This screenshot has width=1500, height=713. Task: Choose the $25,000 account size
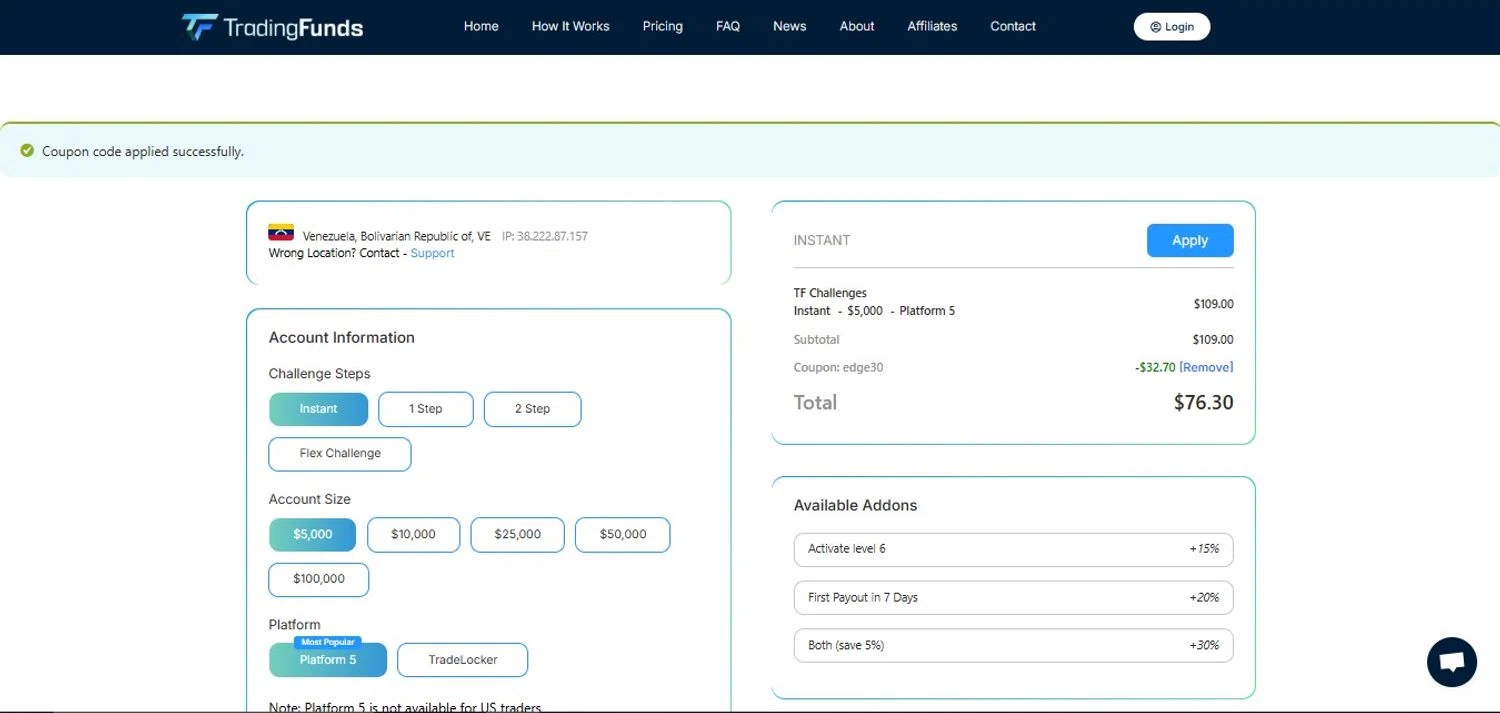point(518,534)
